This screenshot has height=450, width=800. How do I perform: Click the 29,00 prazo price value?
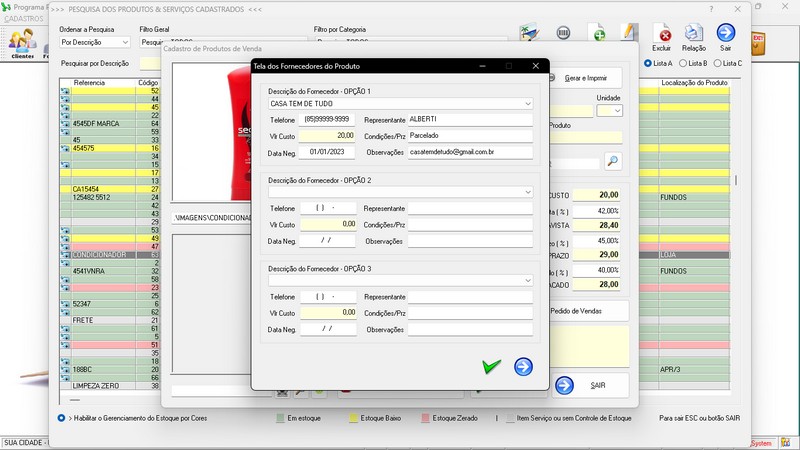596,255
